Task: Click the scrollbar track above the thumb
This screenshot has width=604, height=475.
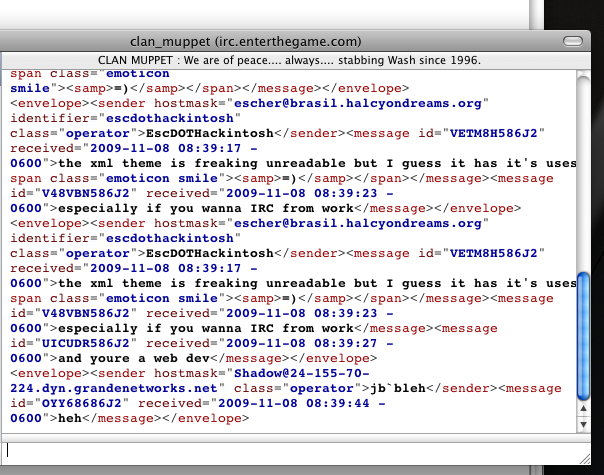Action: click(584, 173)
